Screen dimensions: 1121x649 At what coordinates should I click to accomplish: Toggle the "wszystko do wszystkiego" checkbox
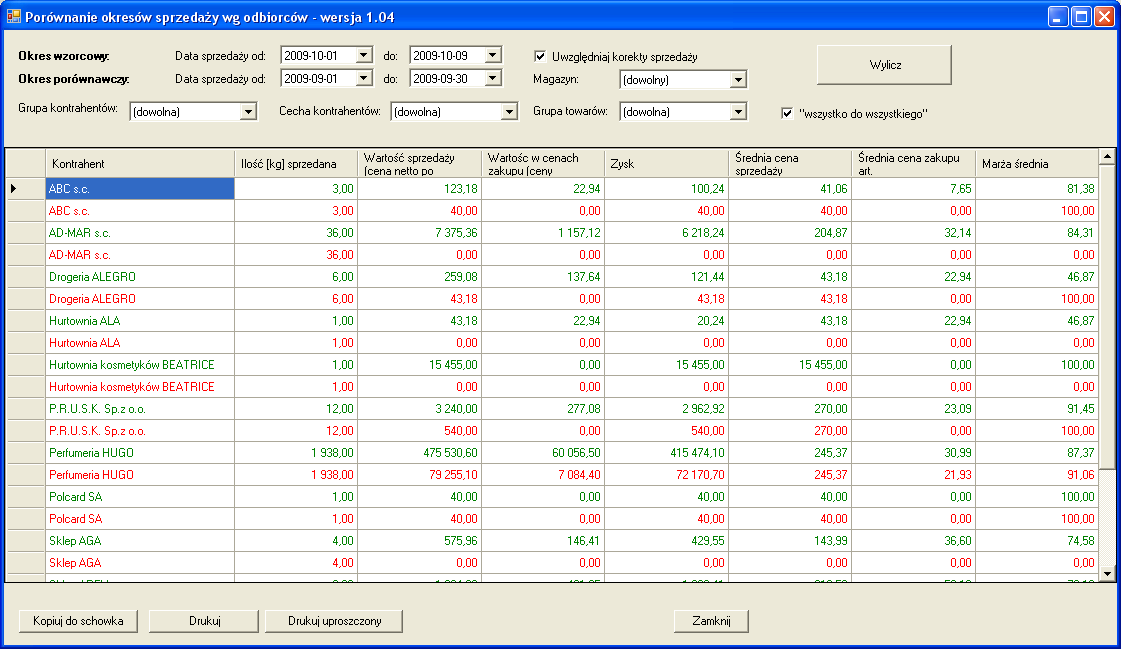[786, 113]
